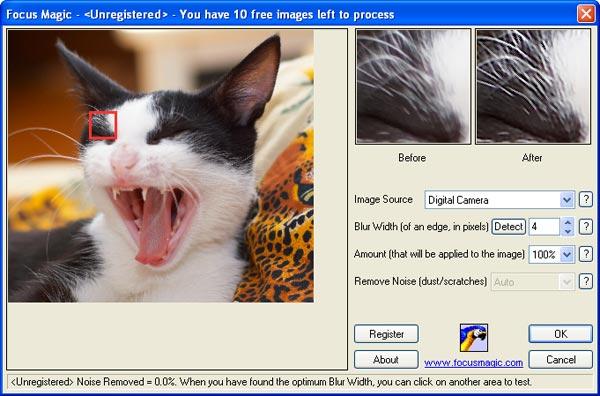Open the Remove Noise Auto dropdown
This screenshot has width=600, height=396.
pyautogui.click(x=567, y=282)
